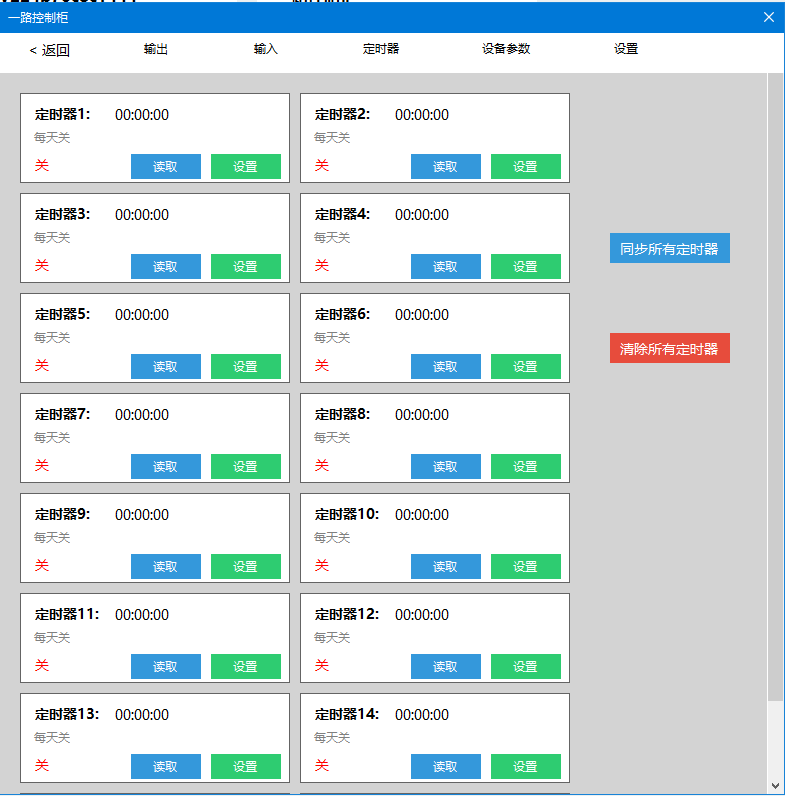Click the < 返回 back button
Viewport: 785px width, 796px height.
50,50
